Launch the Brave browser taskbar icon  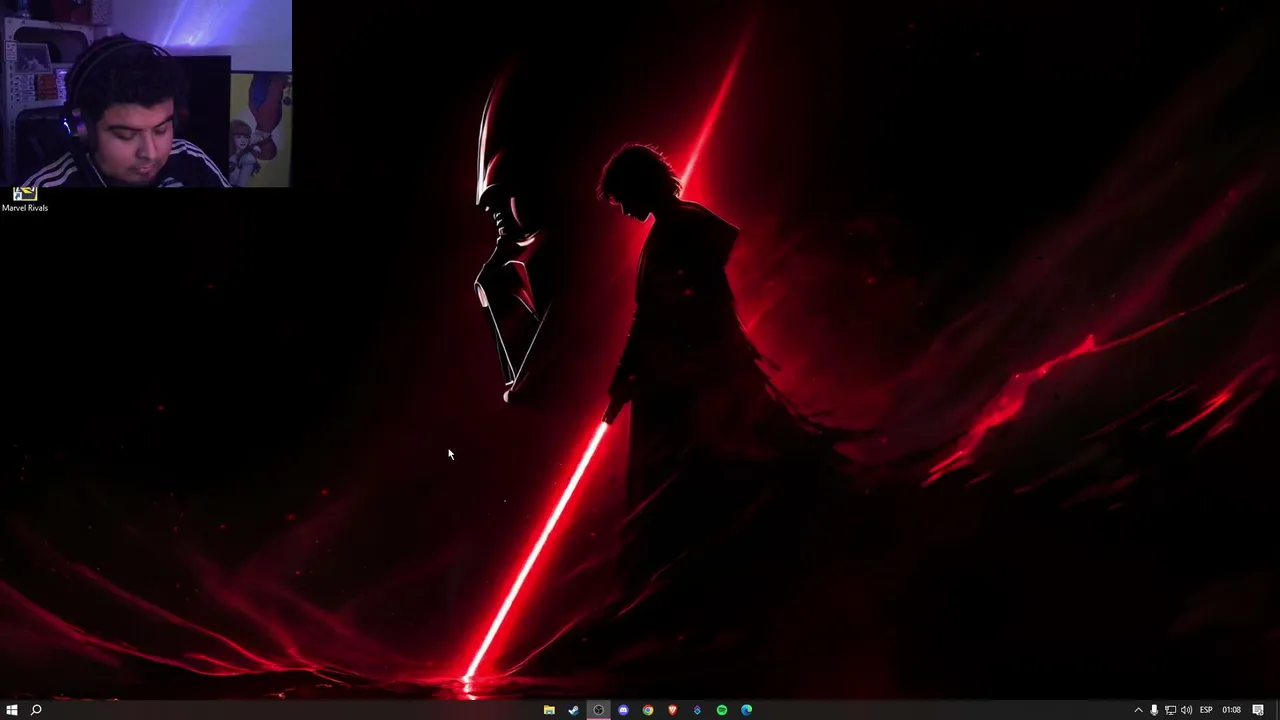672,710
